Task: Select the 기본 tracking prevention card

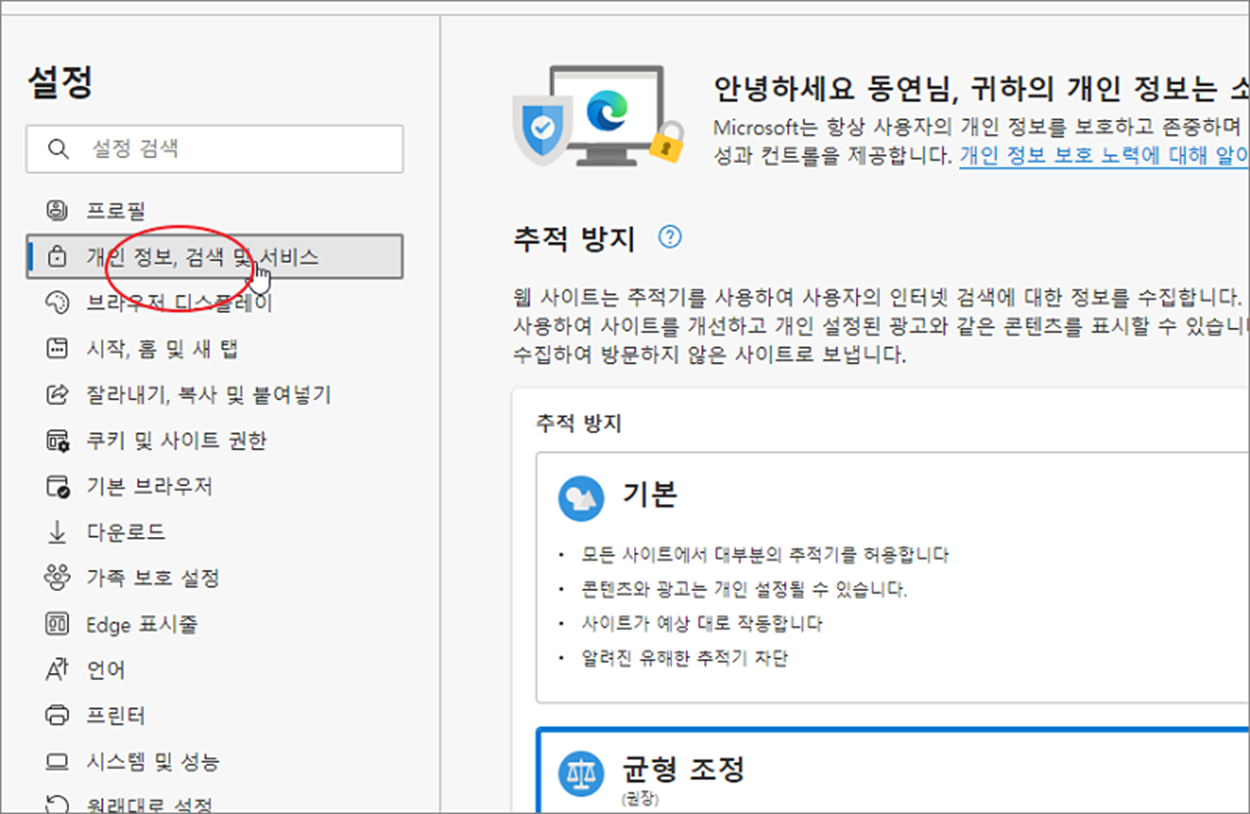Action: click(892, 577)
